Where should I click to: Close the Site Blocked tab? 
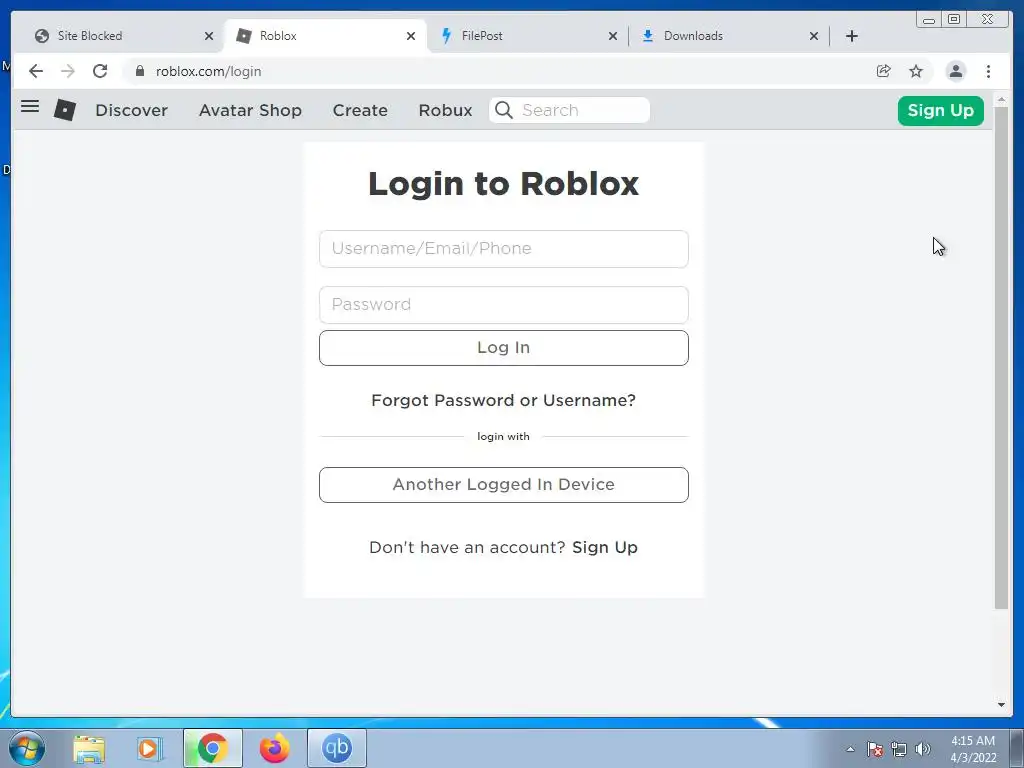pos(209,36)
